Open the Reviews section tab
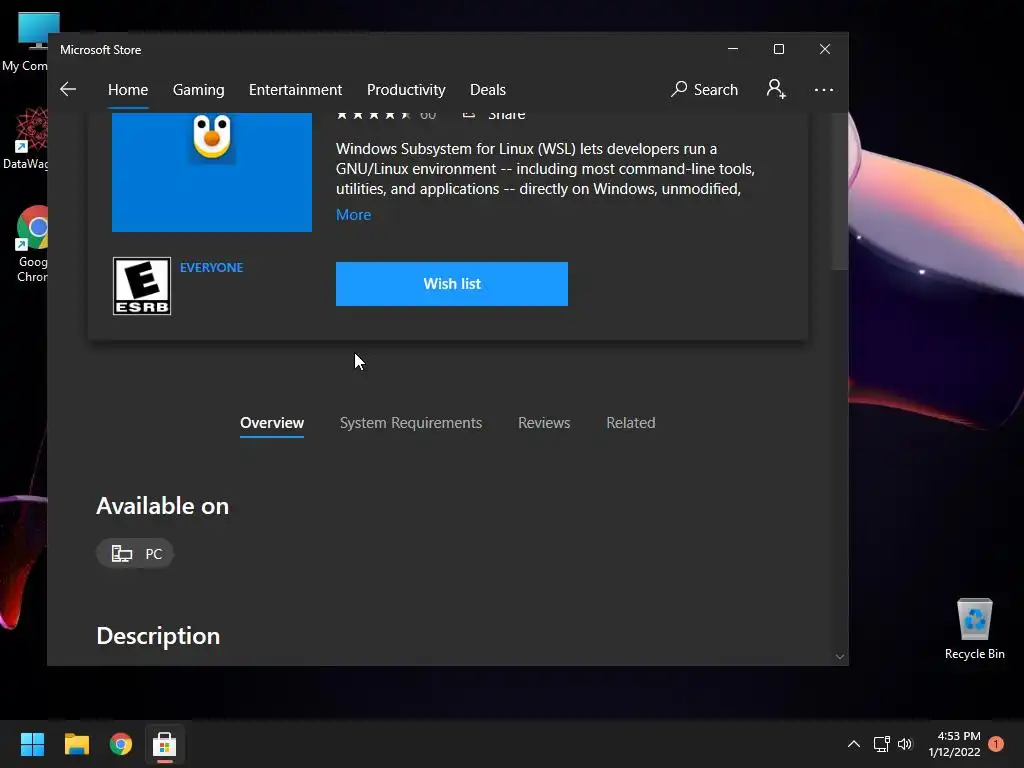1024x768 pixels. (x=544, y=423)
